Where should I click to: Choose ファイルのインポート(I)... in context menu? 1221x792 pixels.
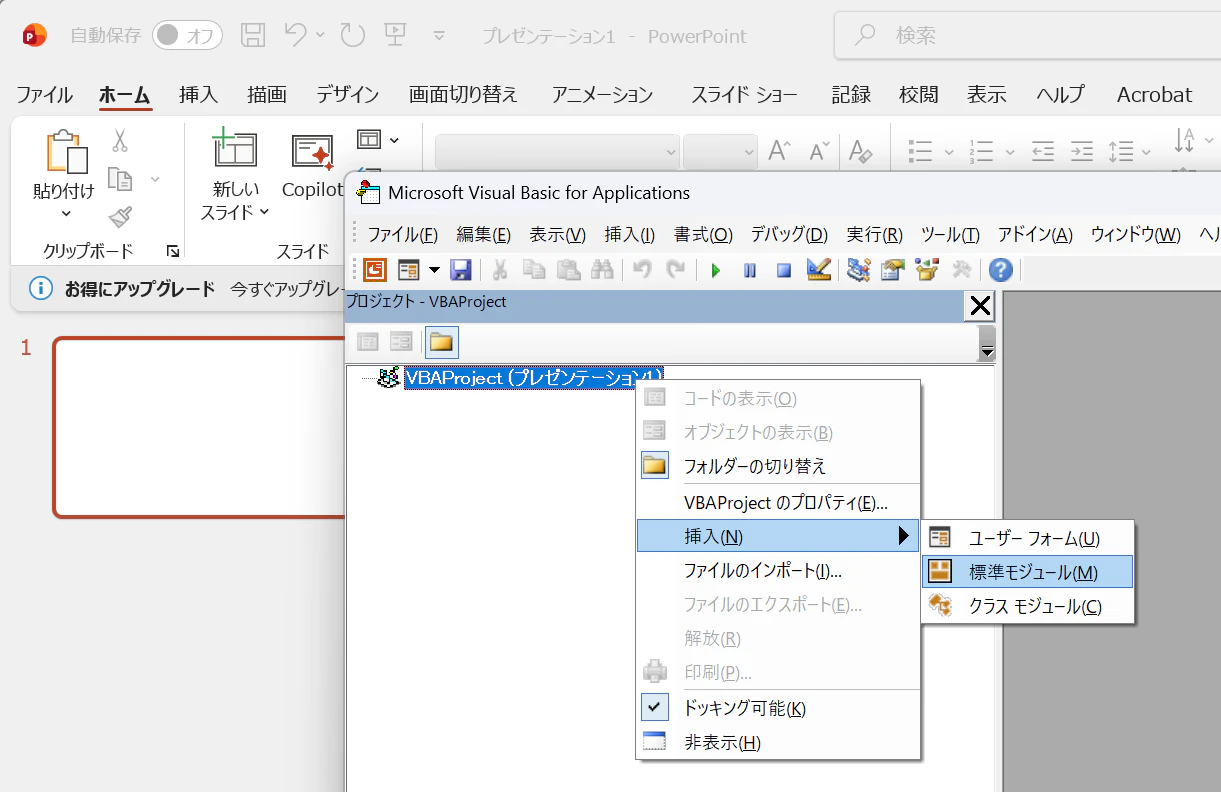click(778, 571)
